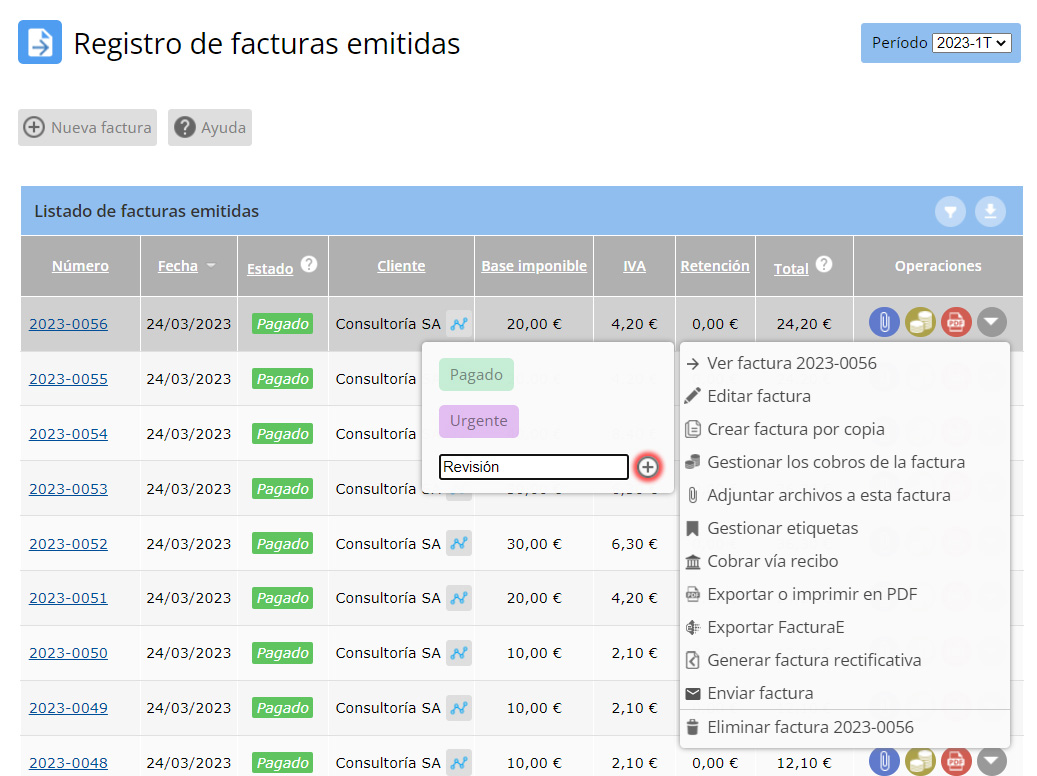This screenshot has width=1037, height=776.
Task: Open the Período 2023-1T dropdown
Action: pos(971,43)
